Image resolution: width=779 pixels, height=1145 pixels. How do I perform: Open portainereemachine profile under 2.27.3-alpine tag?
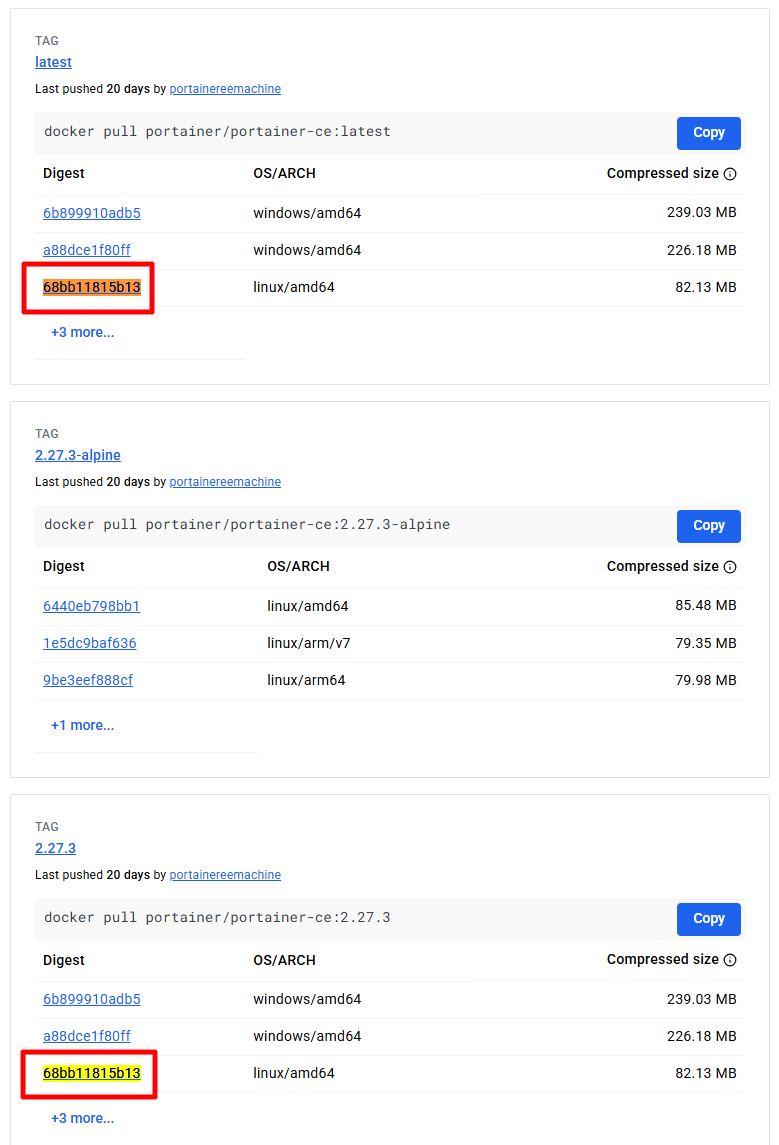pyautogui.click(x=225, y=482)
